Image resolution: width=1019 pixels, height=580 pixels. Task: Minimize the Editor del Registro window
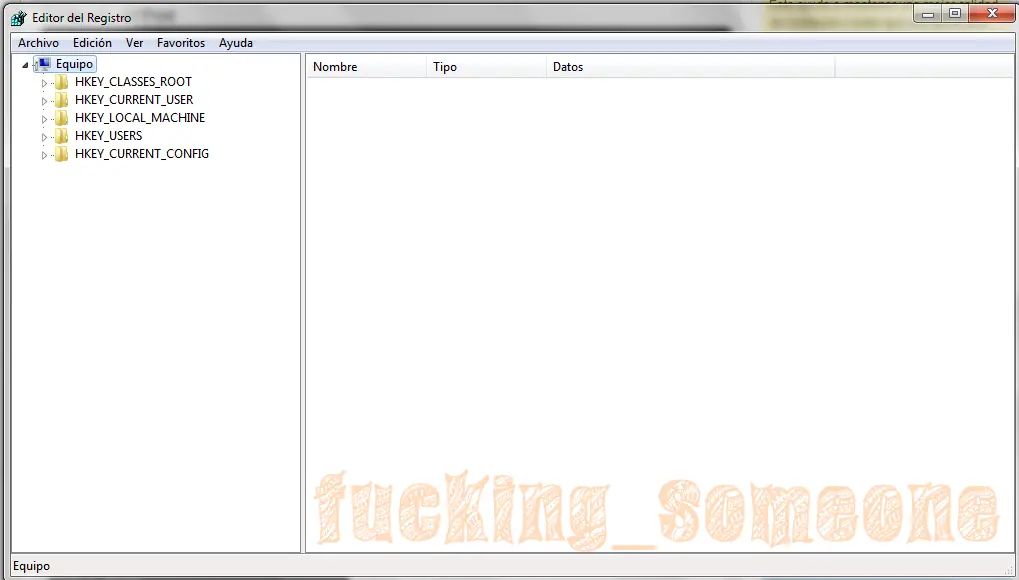pyautogui.click(x=928, y=14)
